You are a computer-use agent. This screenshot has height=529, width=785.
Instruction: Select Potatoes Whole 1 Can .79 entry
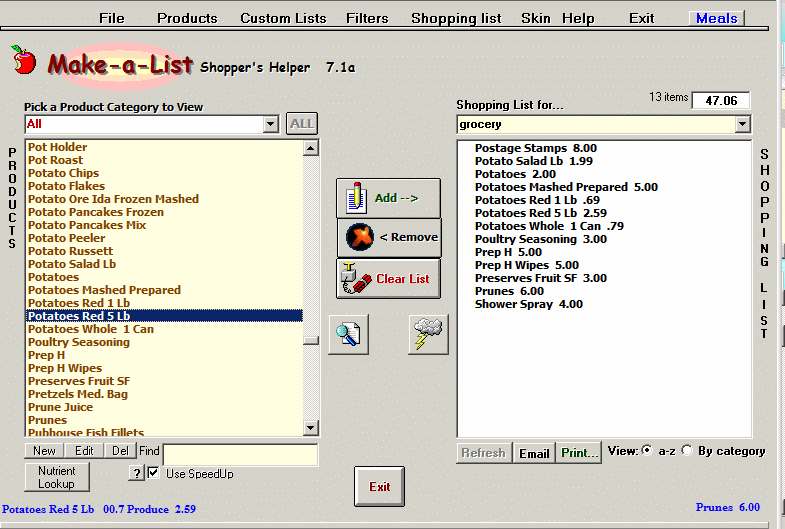click(x=549, y=226)
